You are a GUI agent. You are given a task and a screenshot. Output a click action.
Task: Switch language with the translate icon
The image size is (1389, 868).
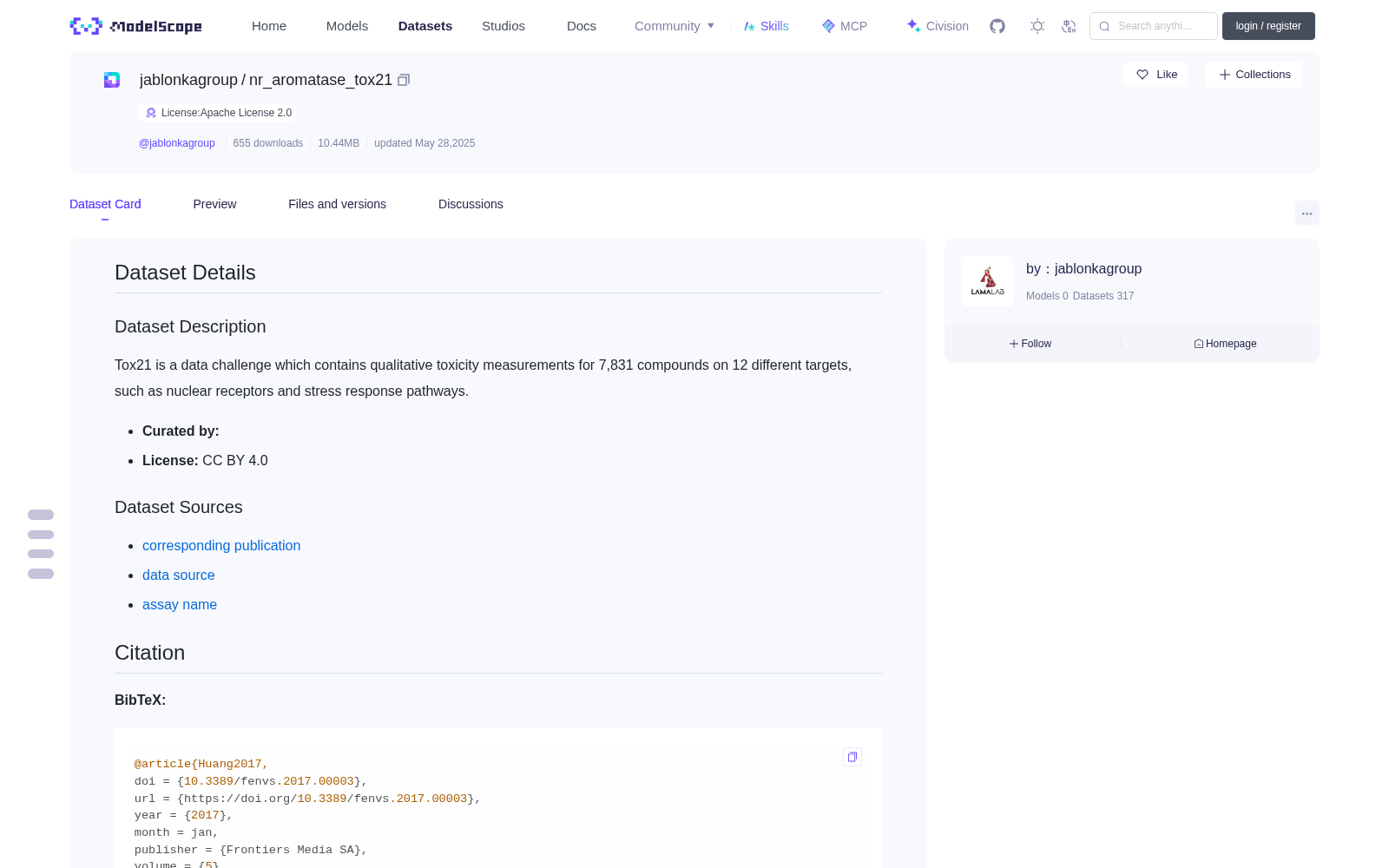(1069, 26)
